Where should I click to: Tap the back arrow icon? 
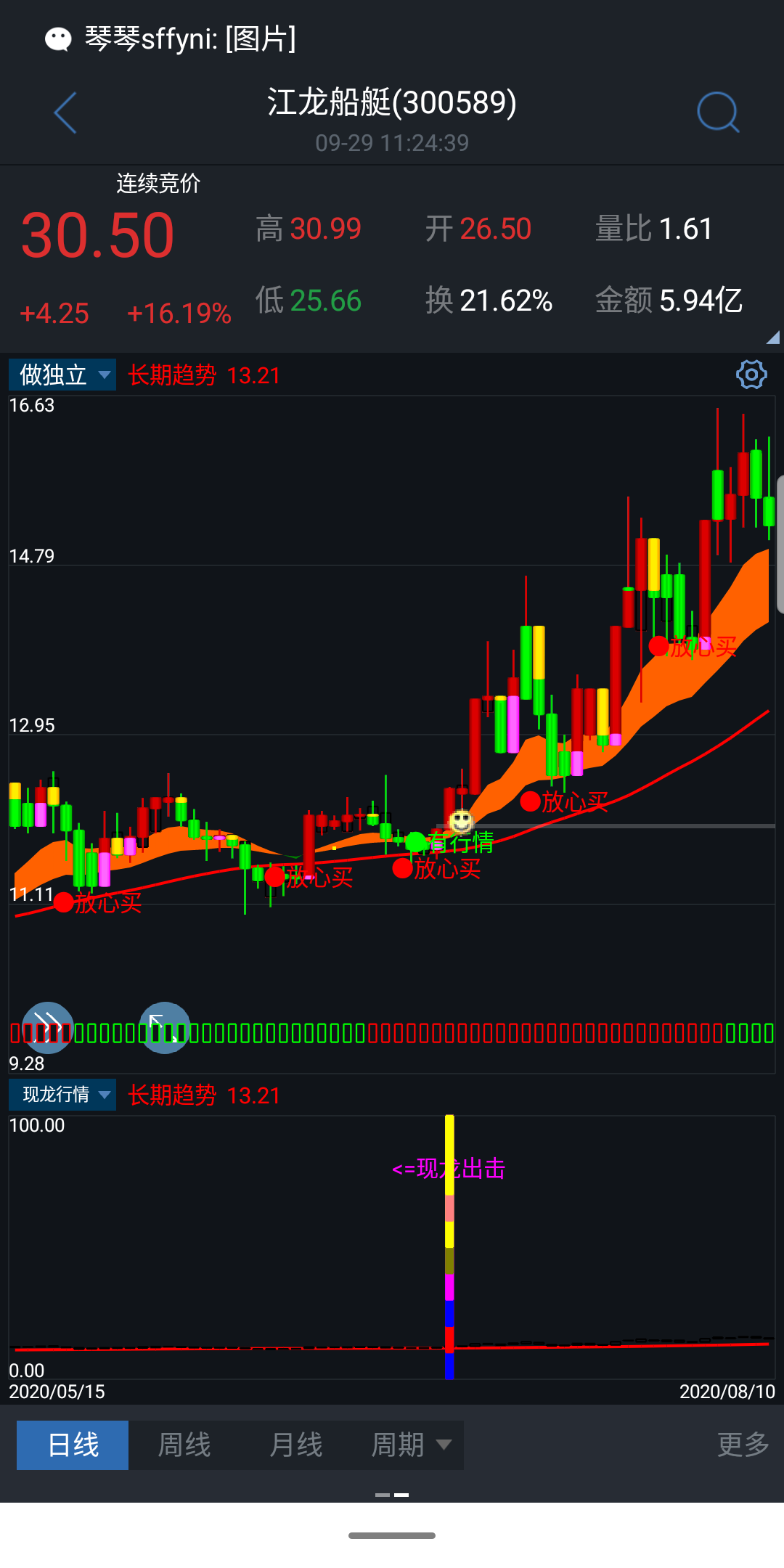[65, 113]
